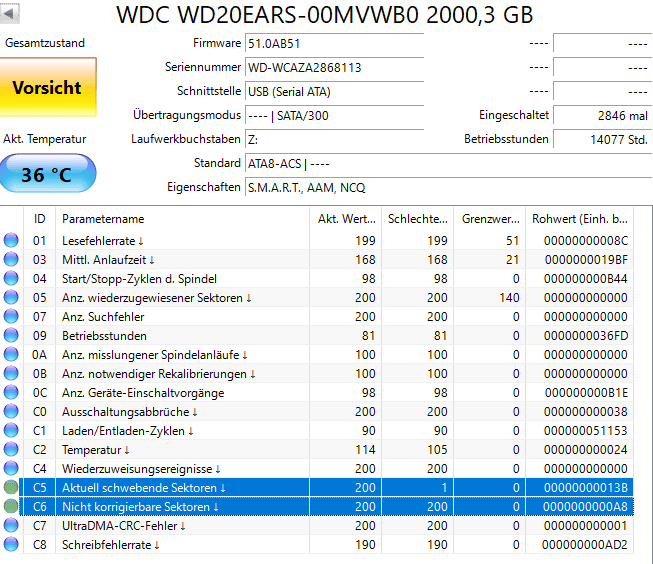
Task: Click status orb for wiederzugewiesener Sektoren row
Action: point(11,297)
